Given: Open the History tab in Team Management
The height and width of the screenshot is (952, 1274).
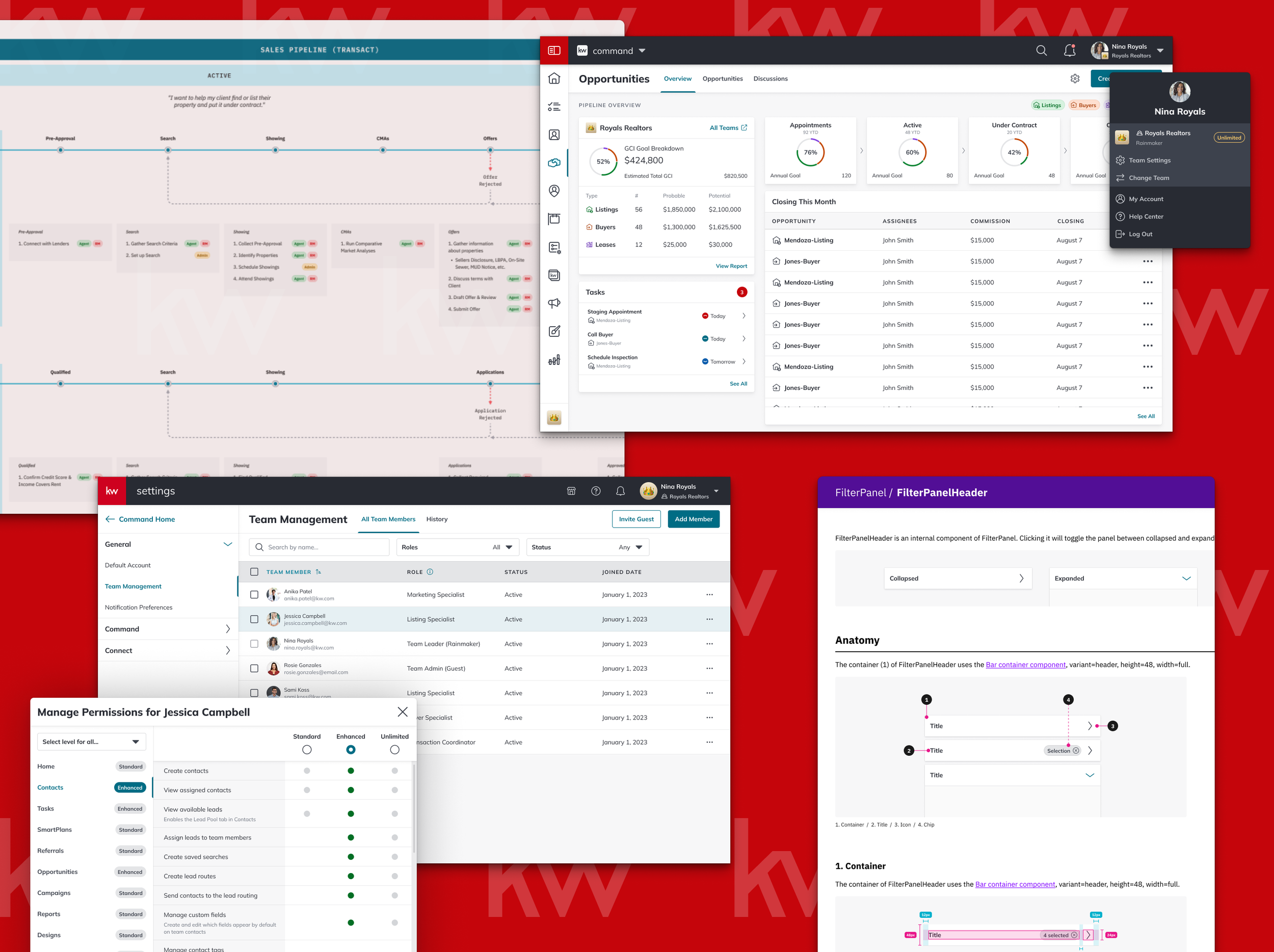Looking at the screenshot, I should pos(437,519).
